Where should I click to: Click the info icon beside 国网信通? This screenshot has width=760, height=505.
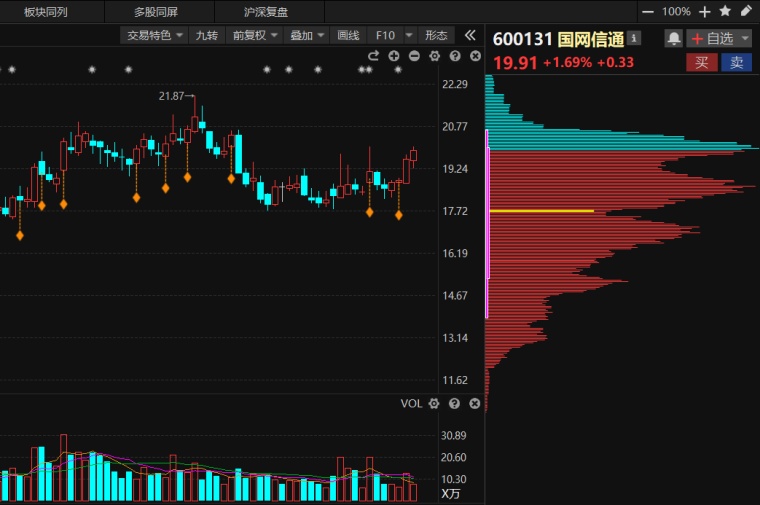click(633, 37)
